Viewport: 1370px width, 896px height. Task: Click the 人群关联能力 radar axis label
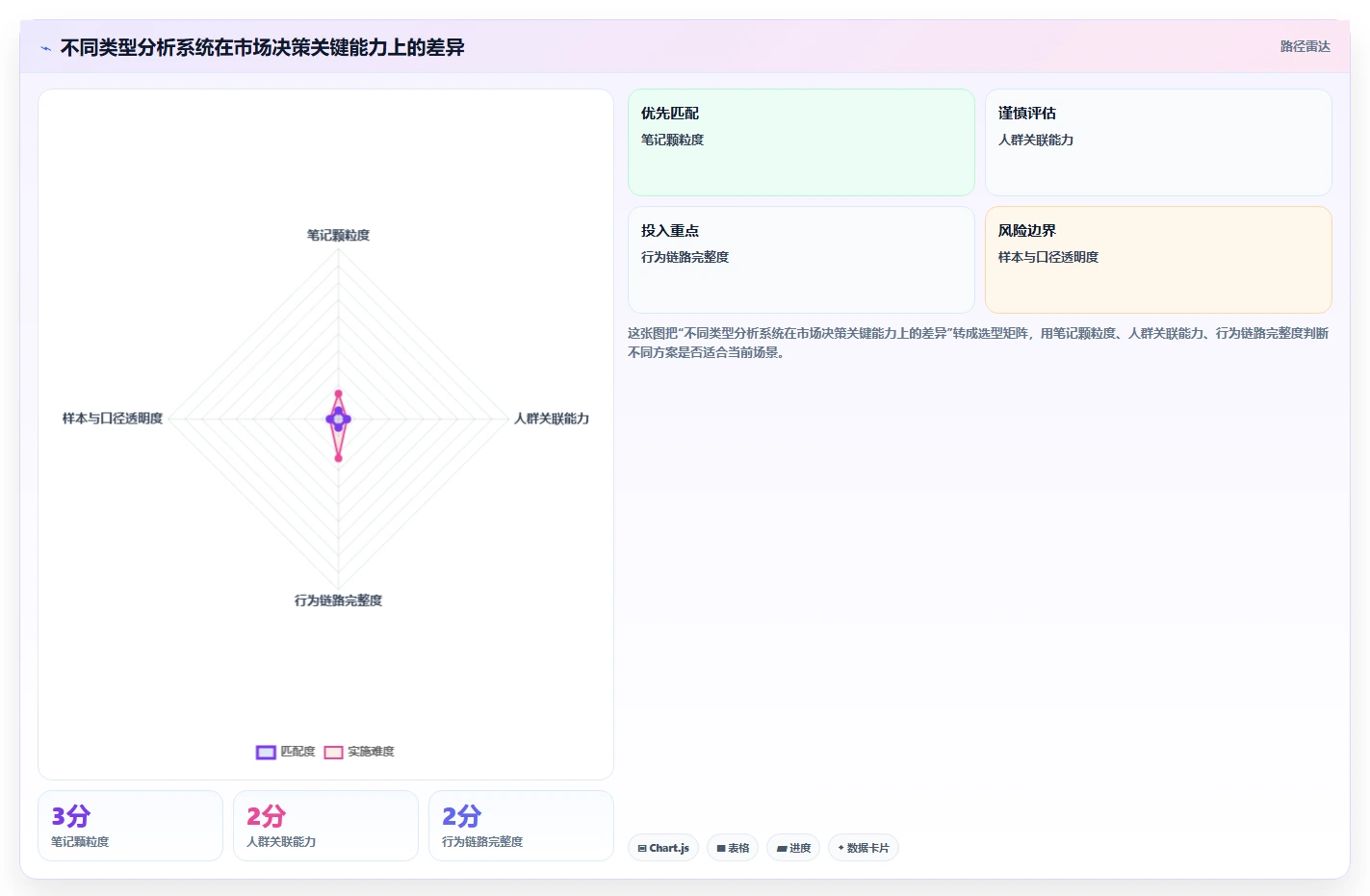point(551,419)
